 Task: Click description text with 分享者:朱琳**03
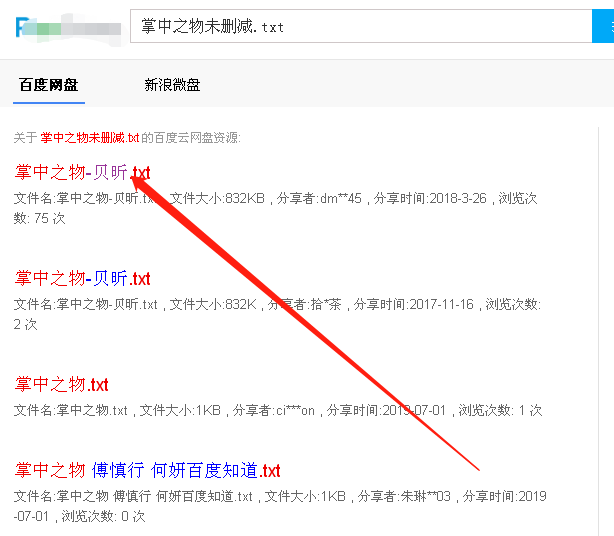280,506
